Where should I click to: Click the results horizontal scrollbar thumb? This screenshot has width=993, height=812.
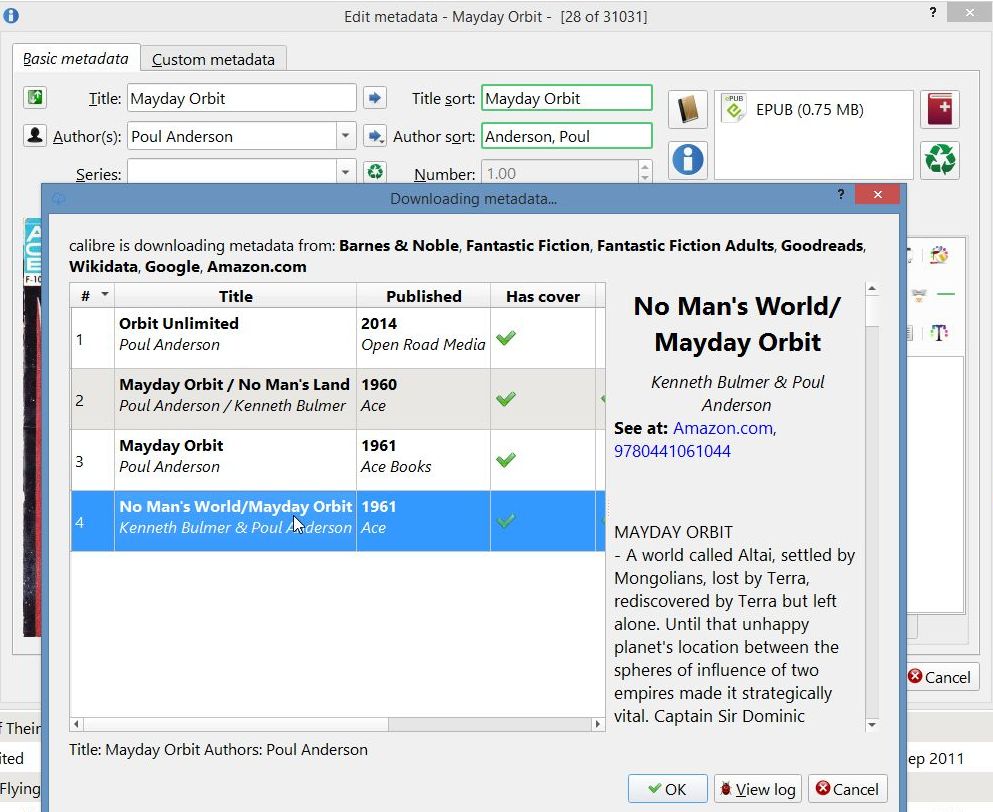tap(236, 724)
